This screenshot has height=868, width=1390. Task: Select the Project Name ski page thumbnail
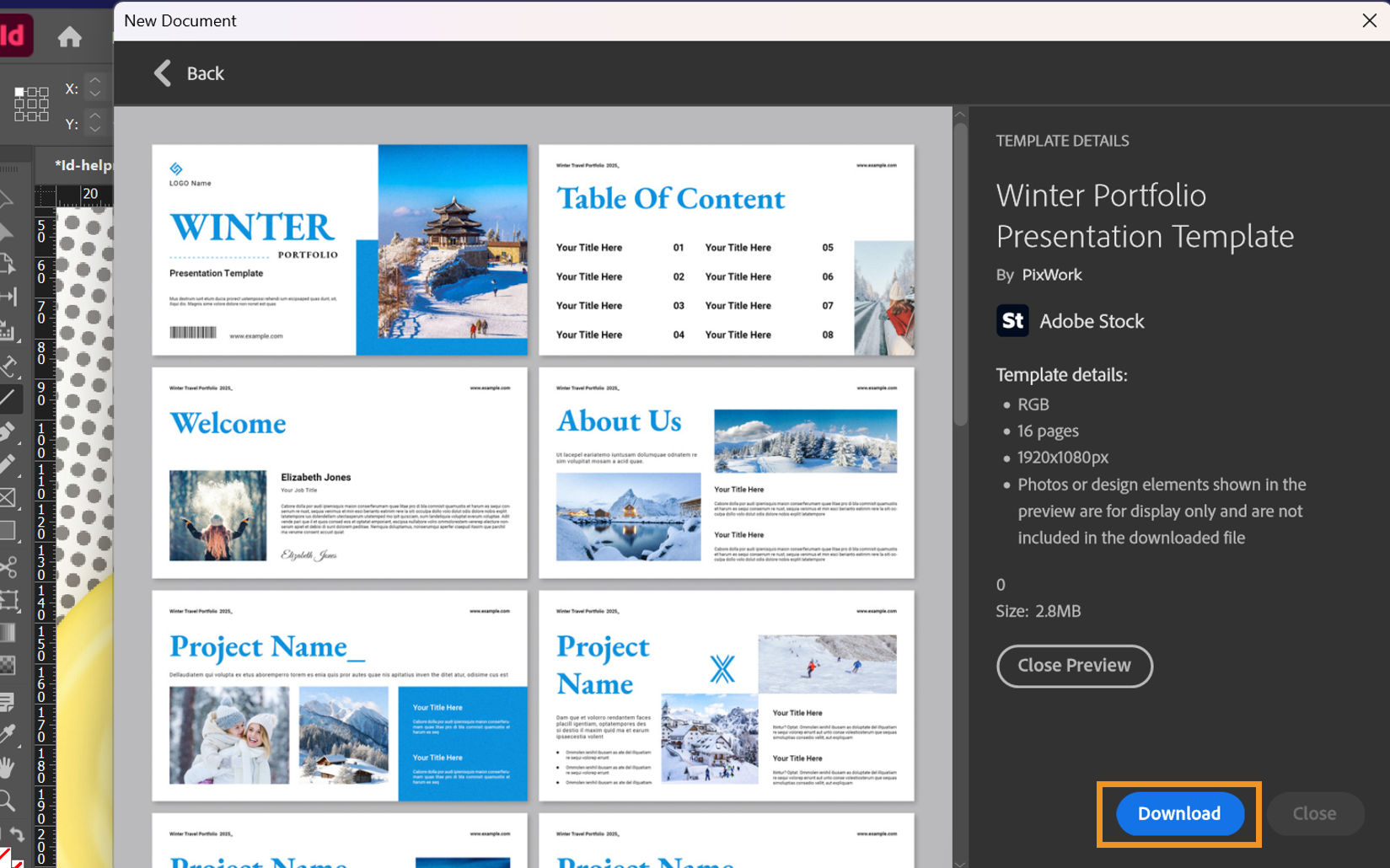click(x=727, y=695)
